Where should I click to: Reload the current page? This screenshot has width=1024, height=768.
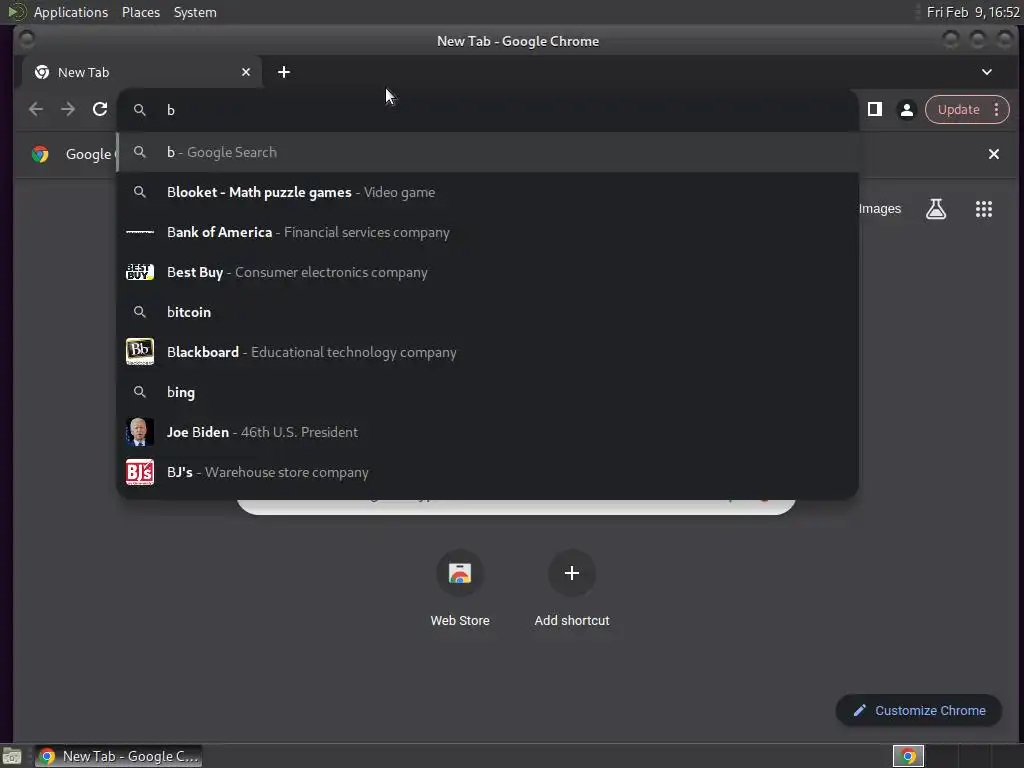click(100, 109)
